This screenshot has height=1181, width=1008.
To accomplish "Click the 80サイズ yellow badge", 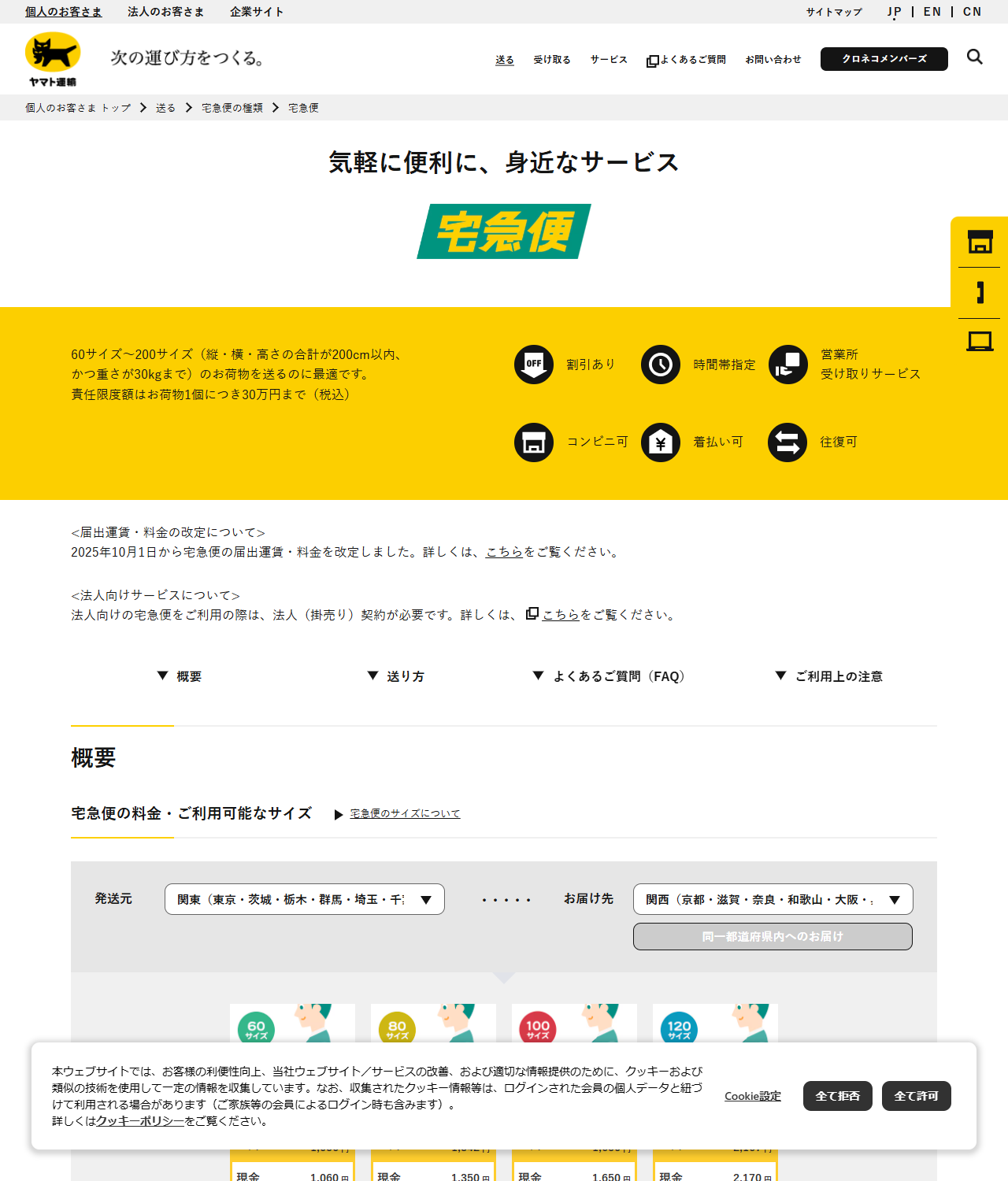I will click(397, 1029).
